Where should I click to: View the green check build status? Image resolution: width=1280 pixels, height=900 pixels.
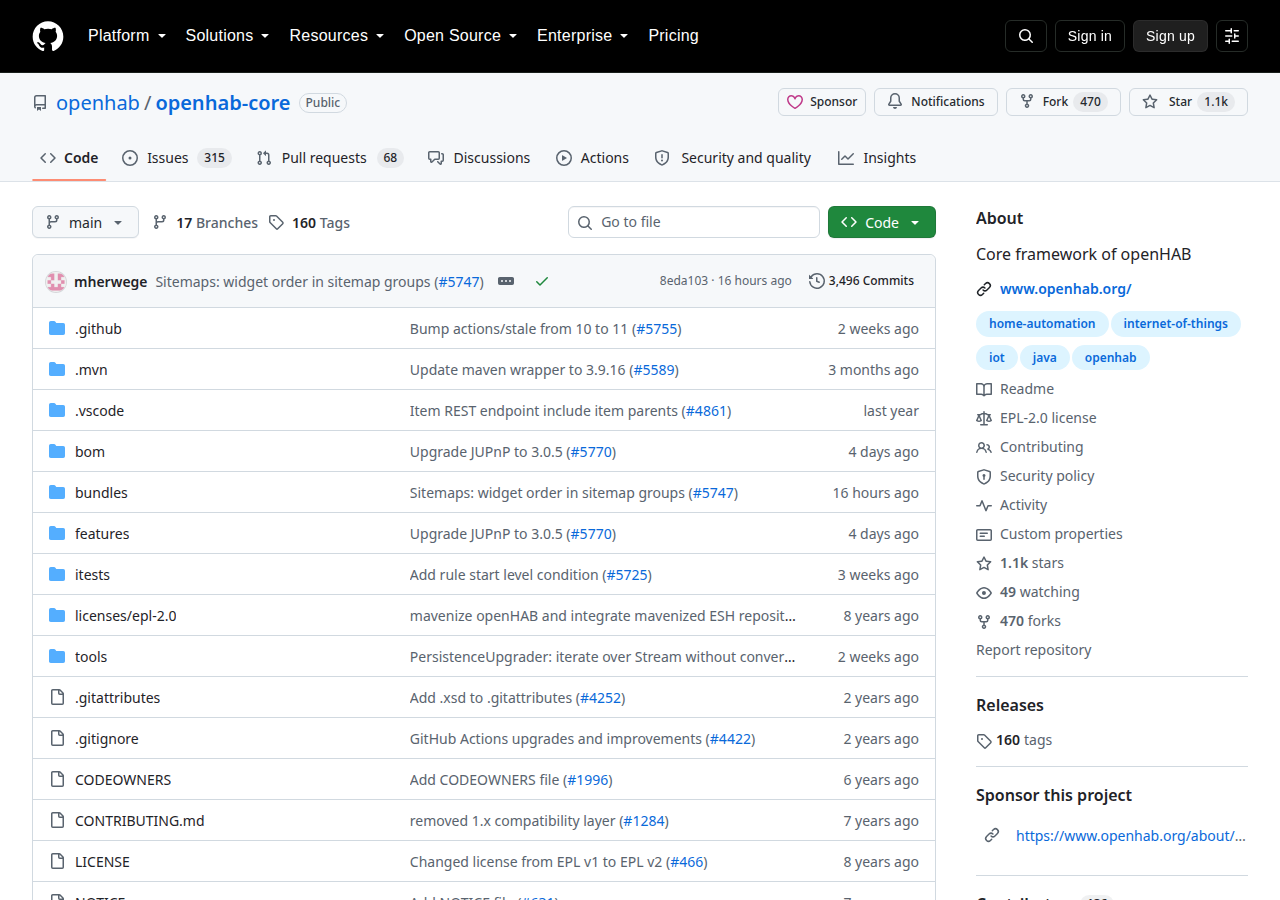coord(542,281)
